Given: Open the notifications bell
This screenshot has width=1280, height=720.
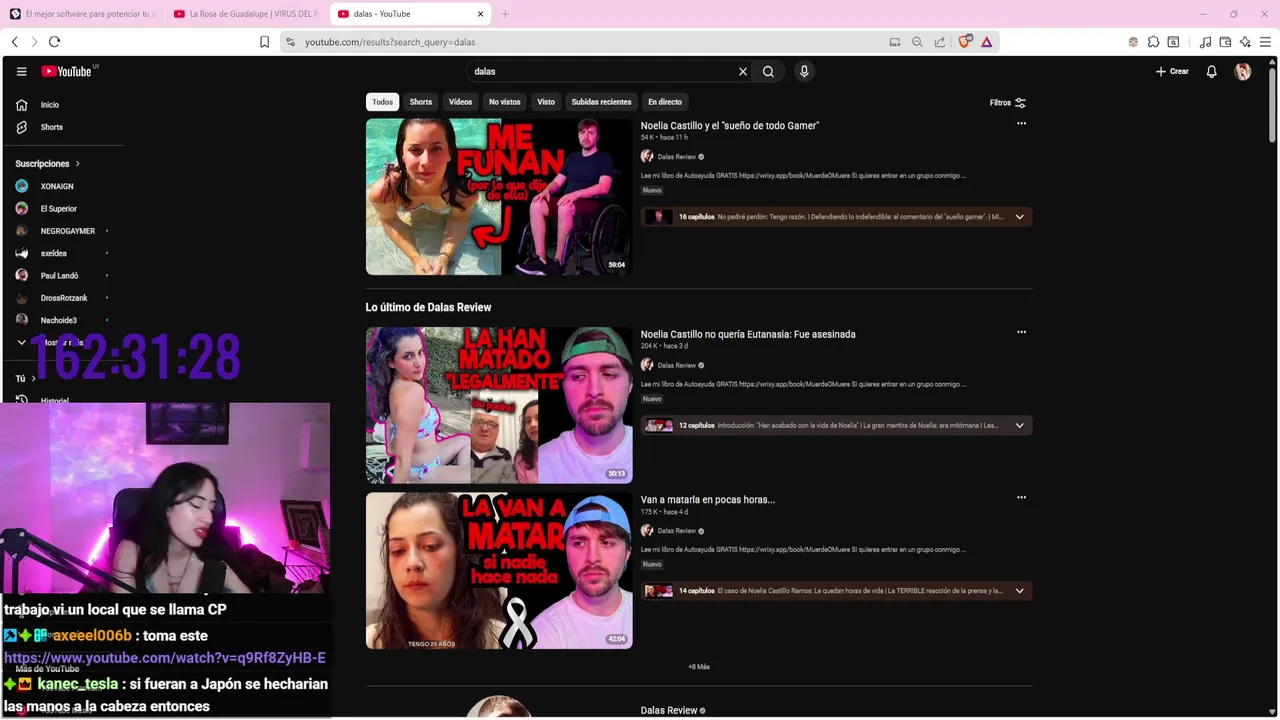Looking at the screenshot, I should coord(1211,72).
